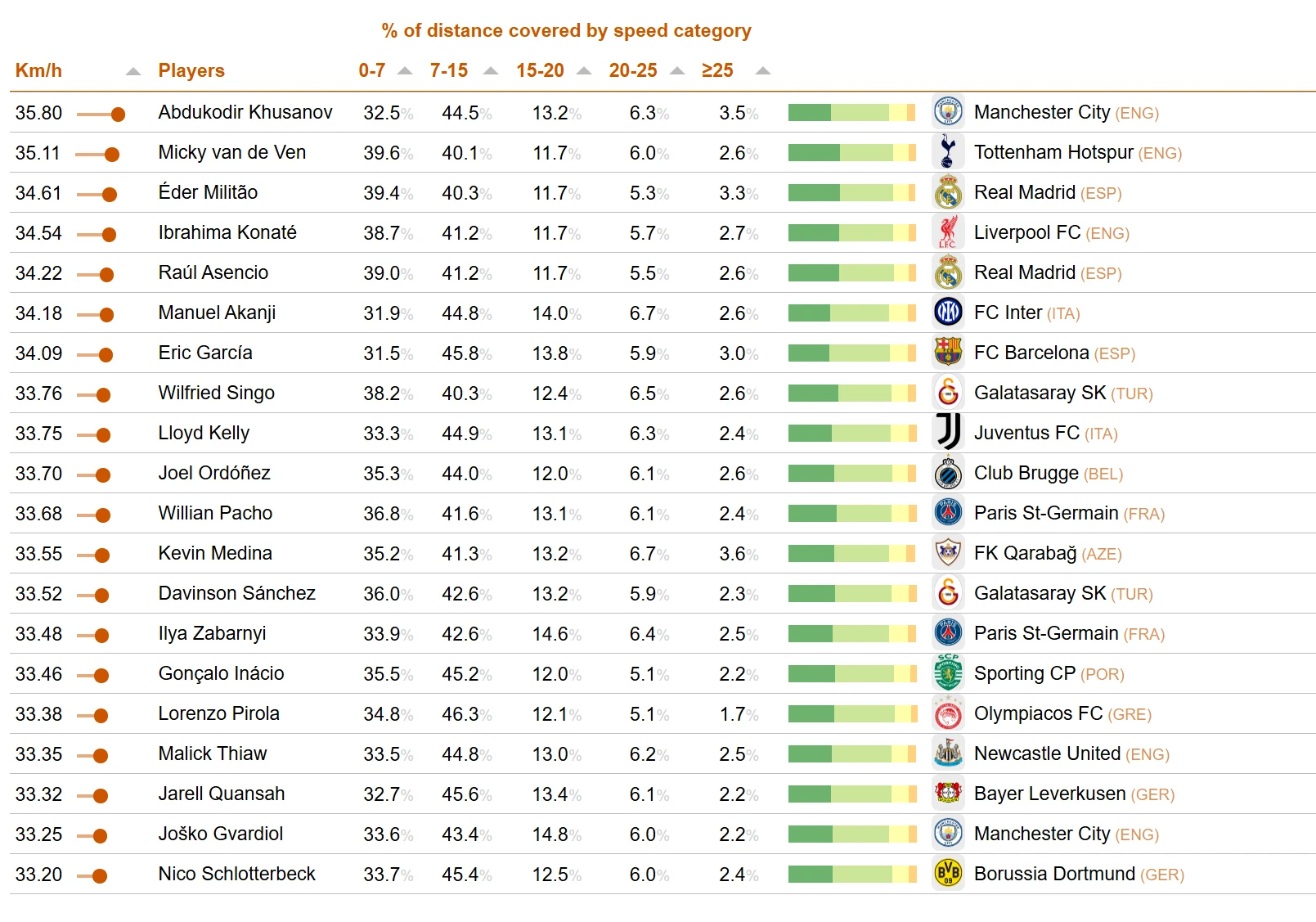This screenshot has width=1316, height=922.
Task: Click the FC Barcelona club crest
Action: [x=948, y=353]
